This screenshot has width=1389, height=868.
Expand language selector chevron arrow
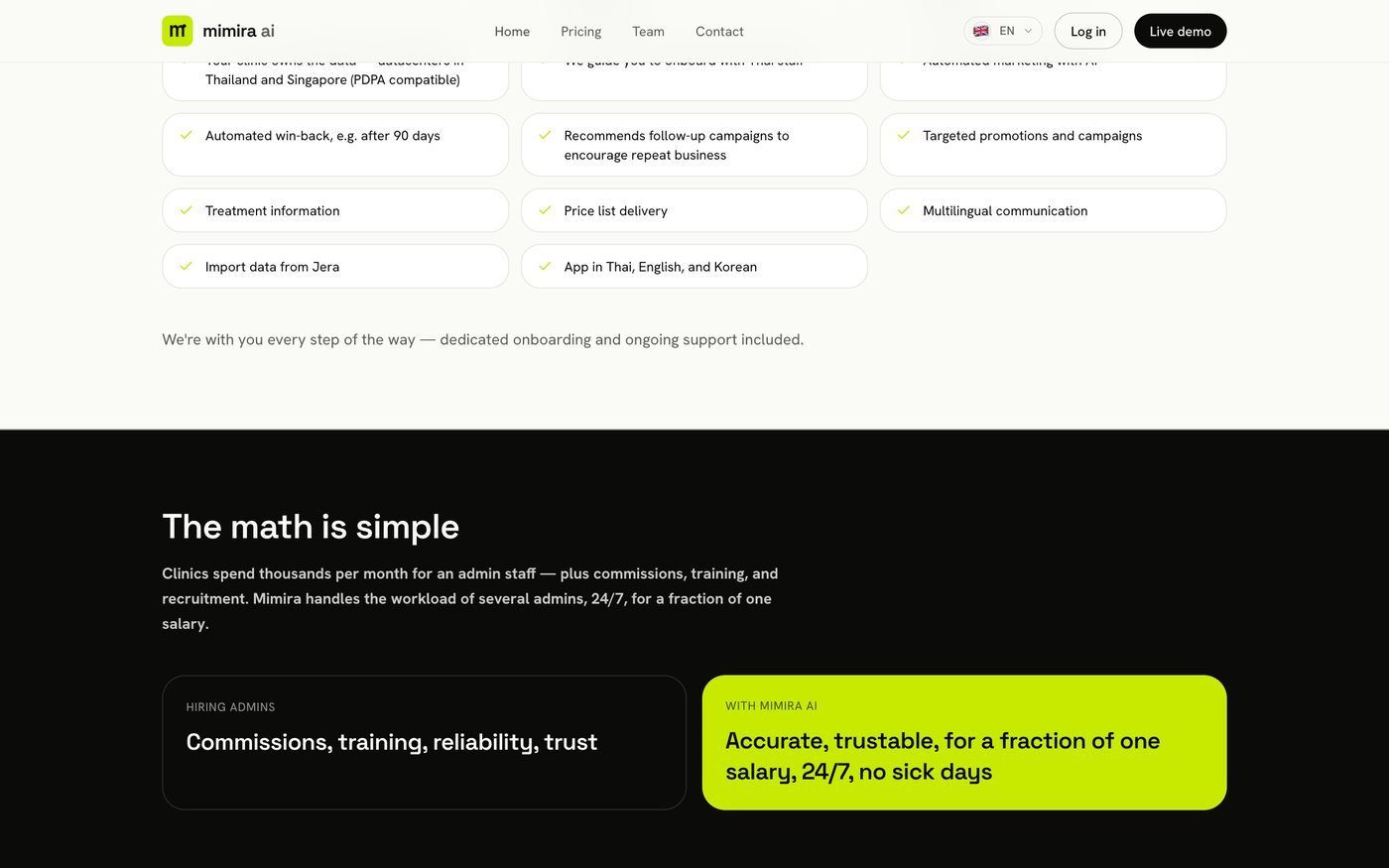(x=1028, y=31)
